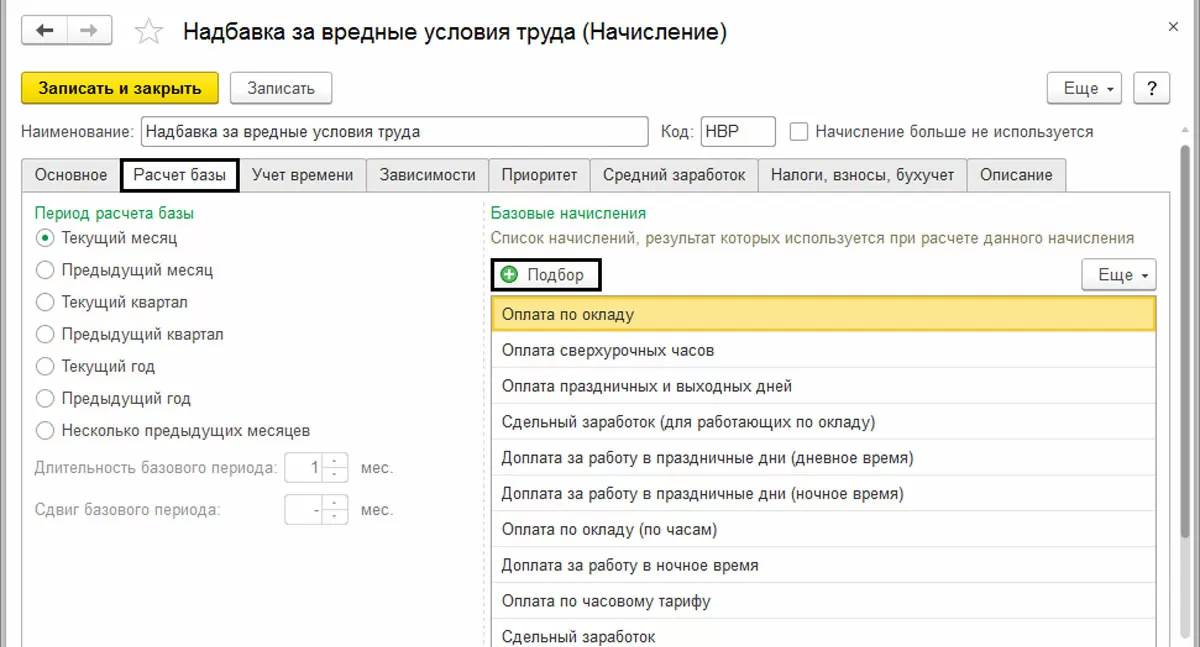Click the Записать button
Screen dimensions: 1200x647
coord(281,88)
